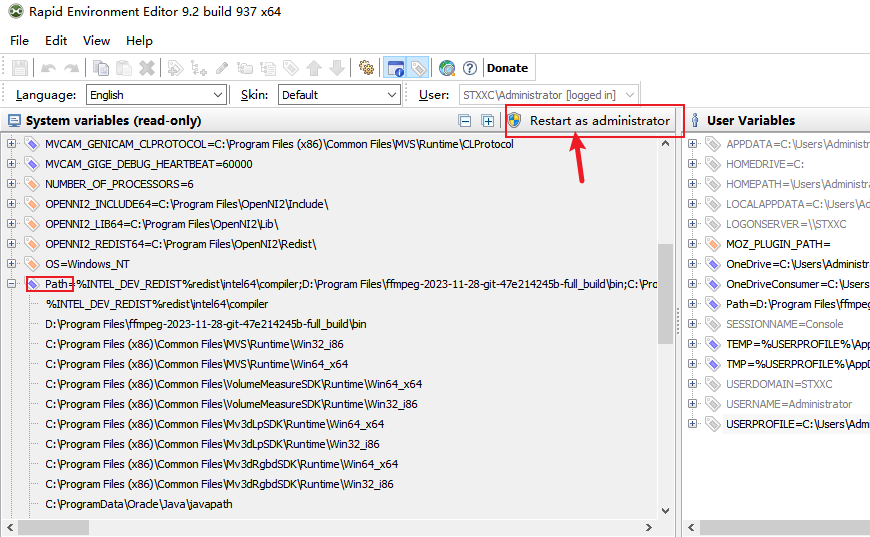The image size is (870, 537).
Task: Click the Donate button
Action: [x=507, y=68]
